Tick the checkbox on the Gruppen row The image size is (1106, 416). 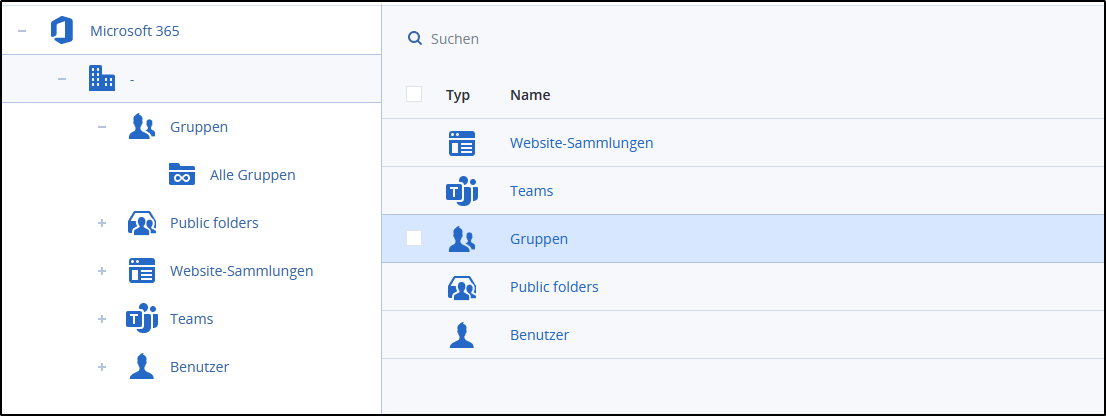pos(414,238)
